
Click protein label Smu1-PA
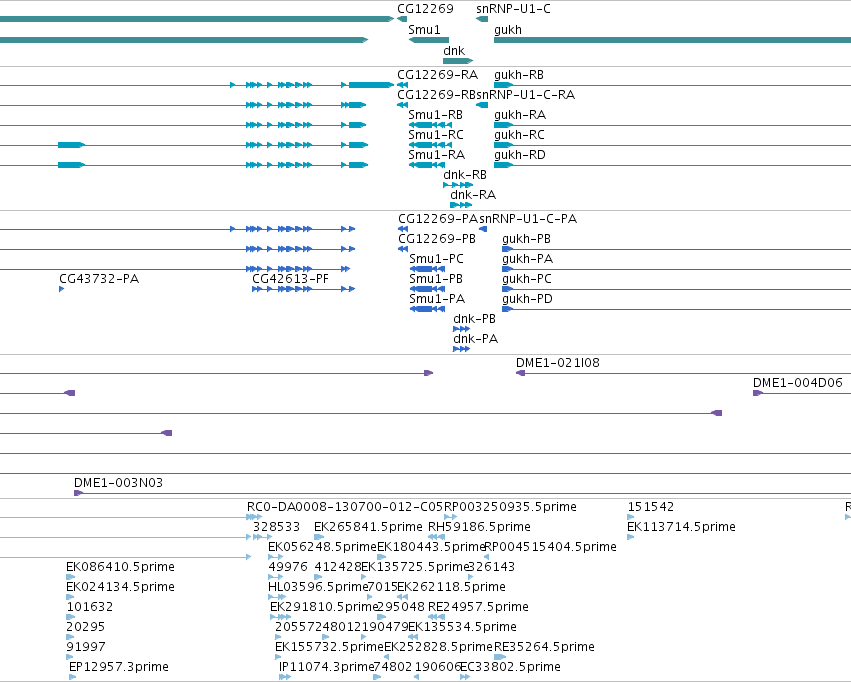pos(437,299)
